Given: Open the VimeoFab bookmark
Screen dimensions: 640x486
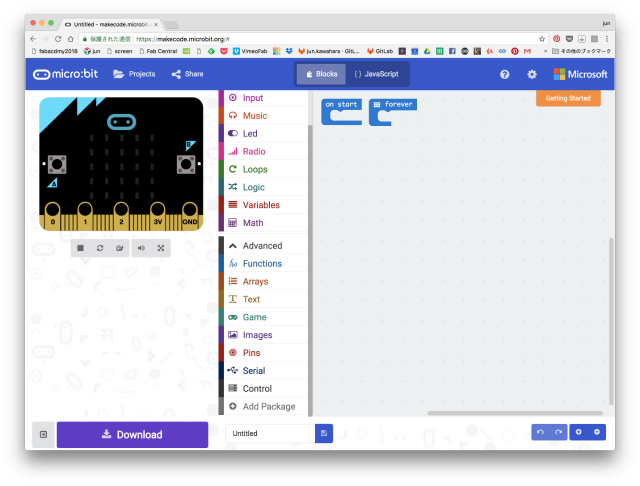Looking at the screenshot, I should point(250,51).
